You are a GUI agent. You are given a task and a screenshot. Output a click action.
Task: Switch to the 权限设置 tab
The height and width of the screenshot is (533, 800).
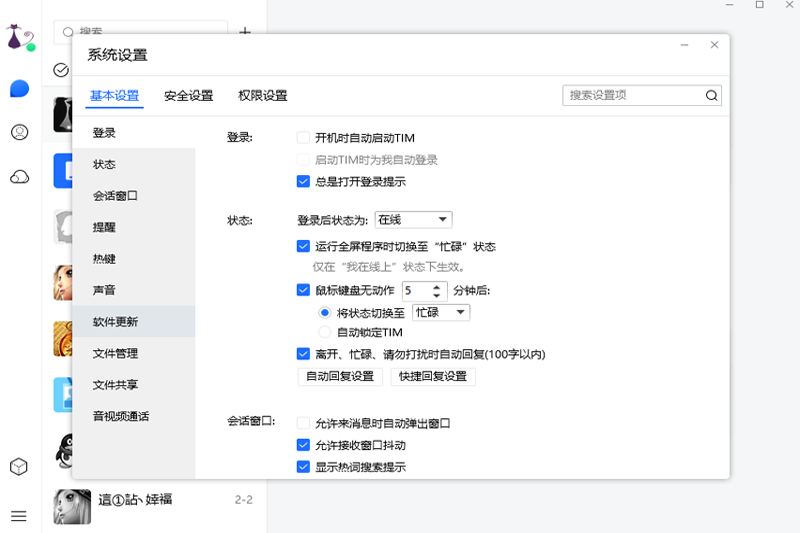pyautogui.click(x=262, y=96)
